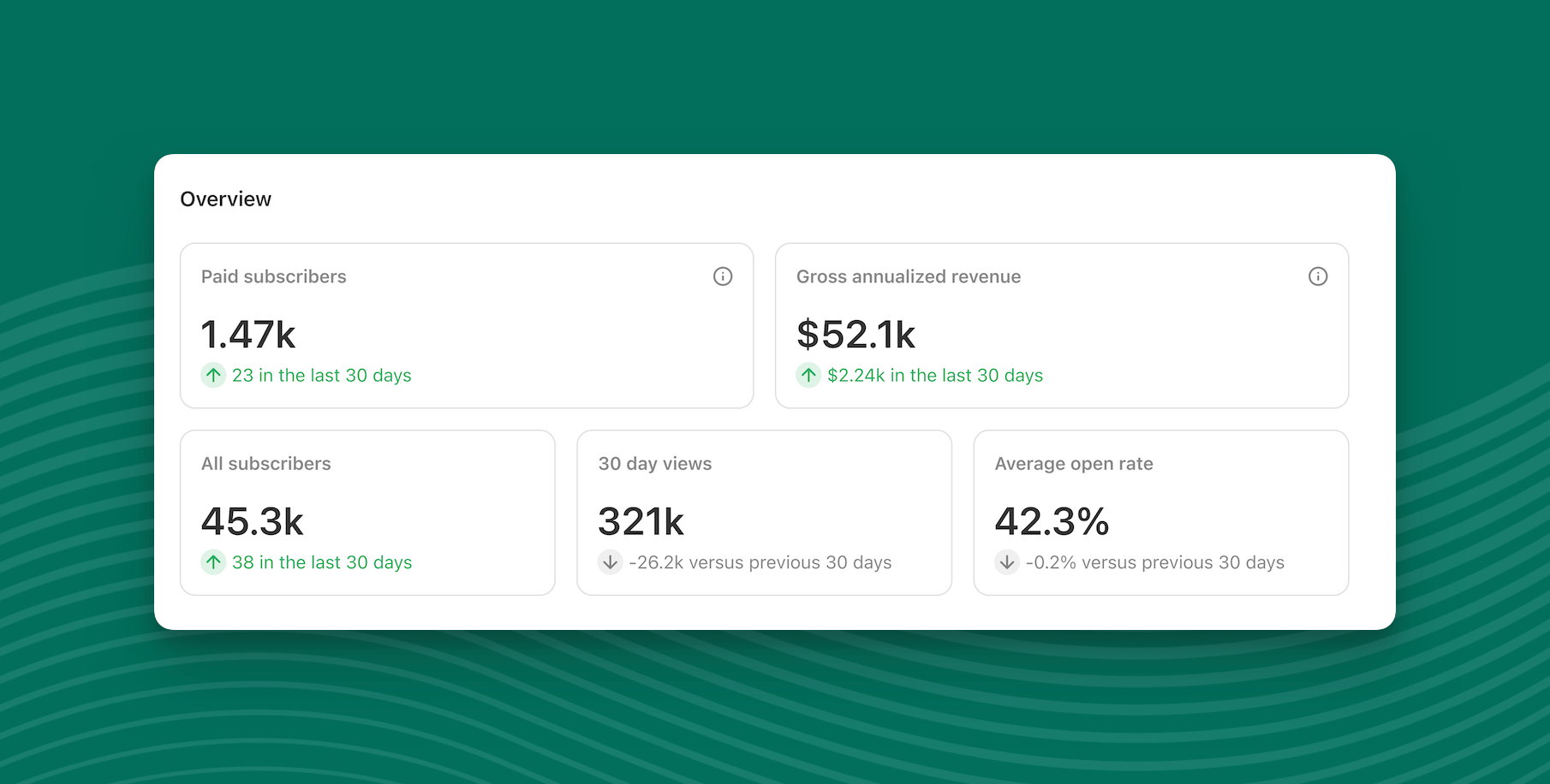The width and height of the screenshot is (1550, 784).
Task: Click the Paid subscribers info icon
Action: (x=723, y=276)
